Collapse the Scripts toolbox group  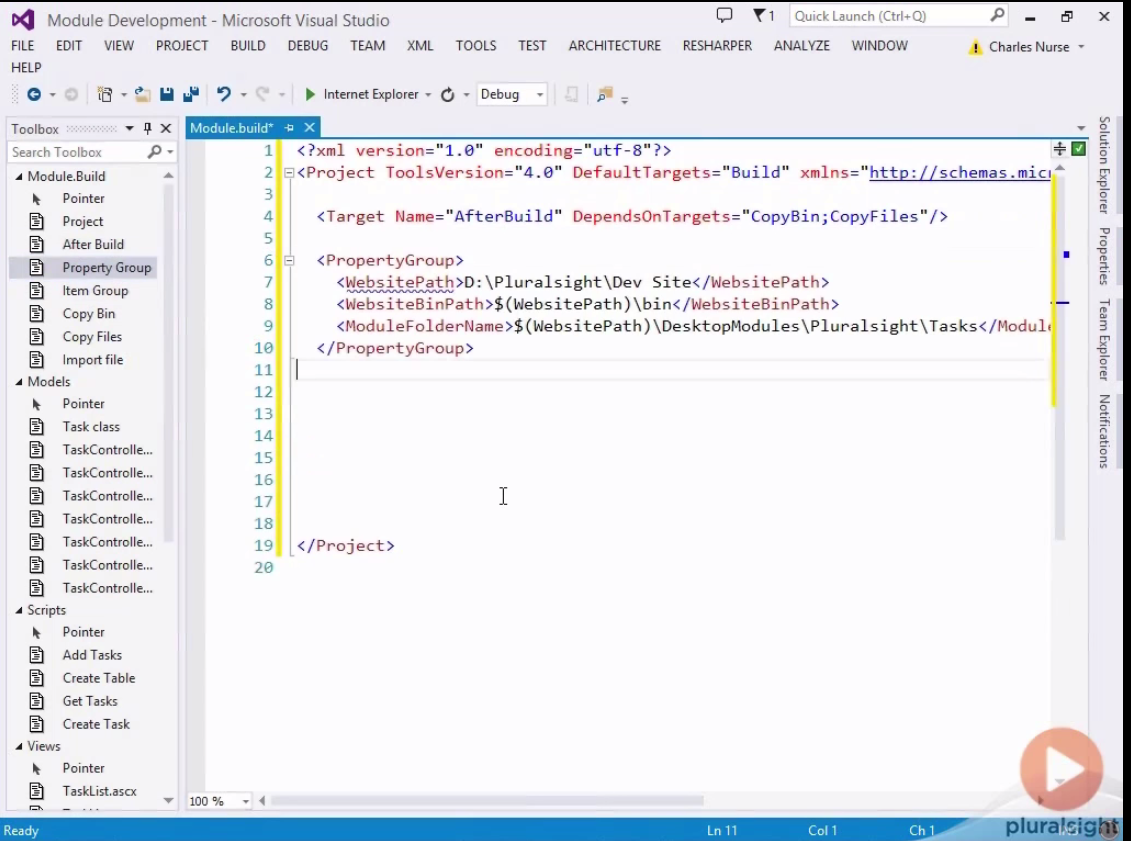[x=19, y=611]
